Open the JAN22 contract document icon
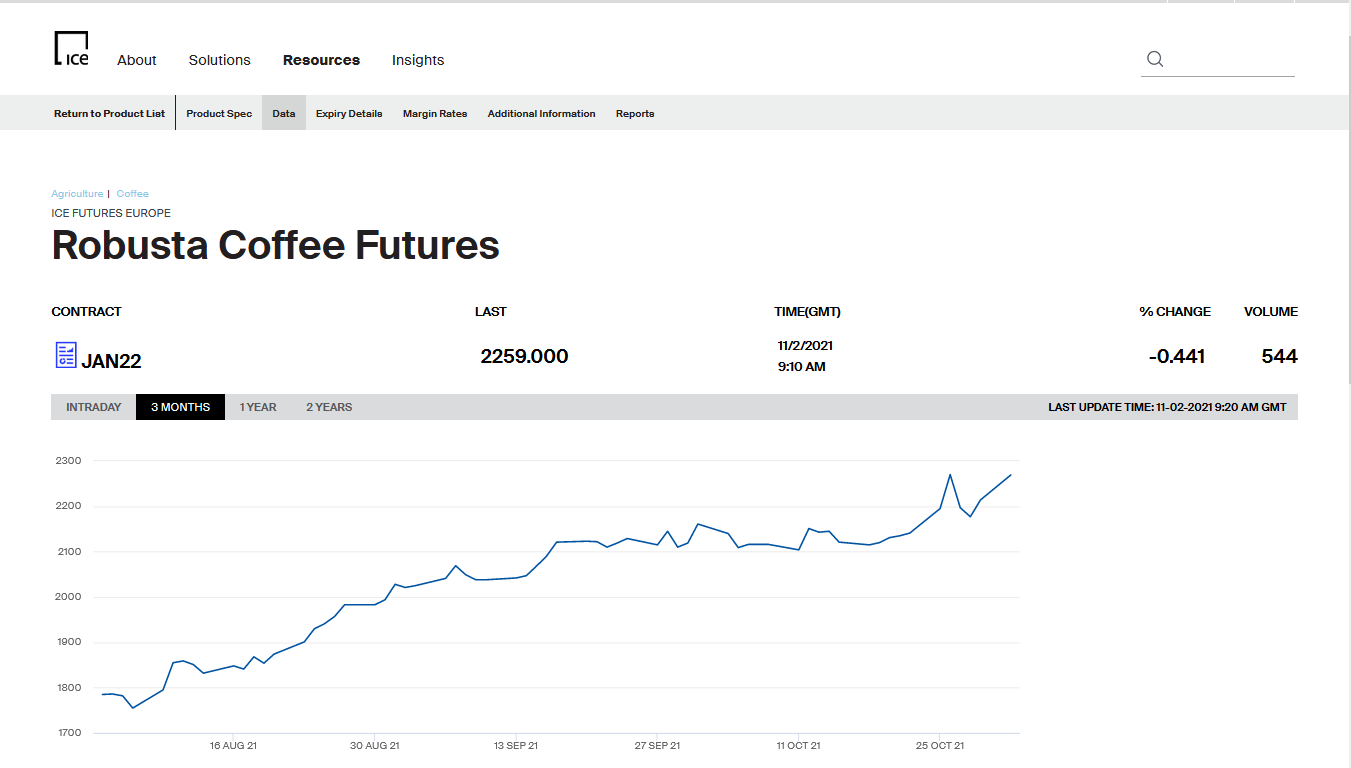 [65, 355]
